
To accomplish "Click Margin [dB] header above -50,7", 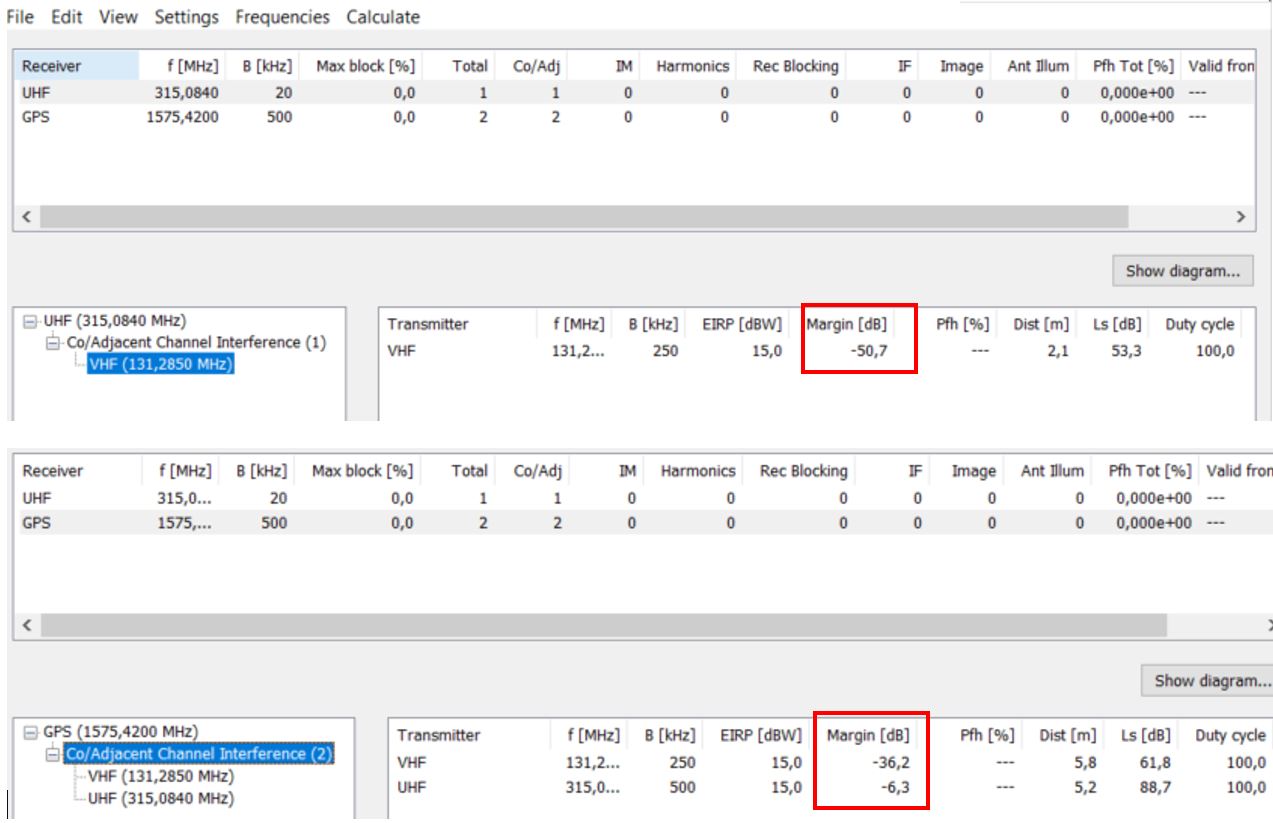I will (847, 324).
